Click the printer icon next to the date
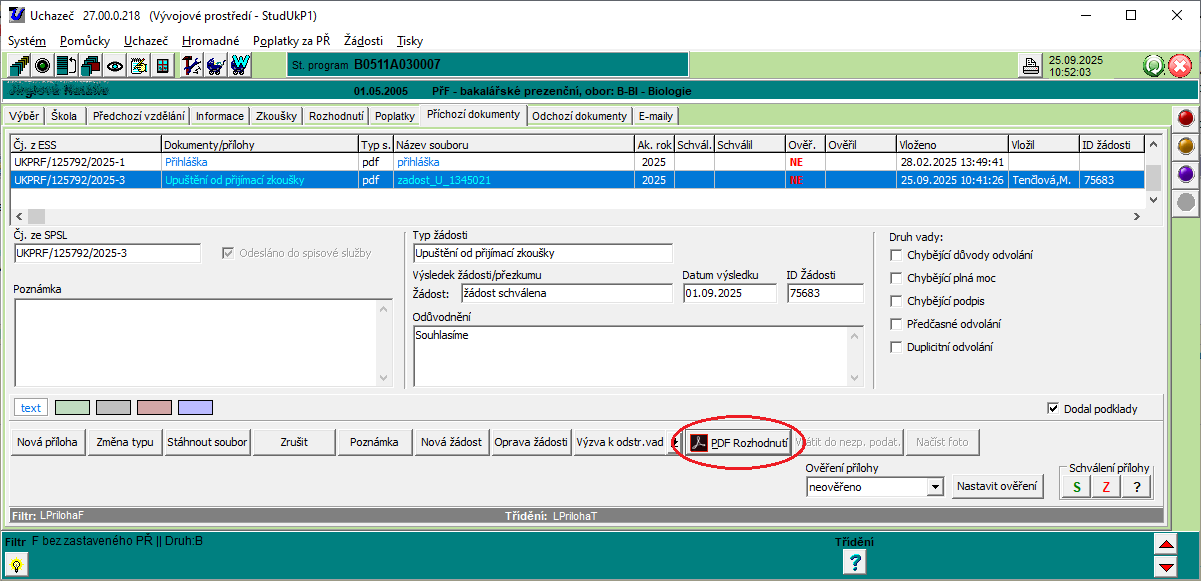Viewport: 1201px width, 581px height. coord(1029,66)
